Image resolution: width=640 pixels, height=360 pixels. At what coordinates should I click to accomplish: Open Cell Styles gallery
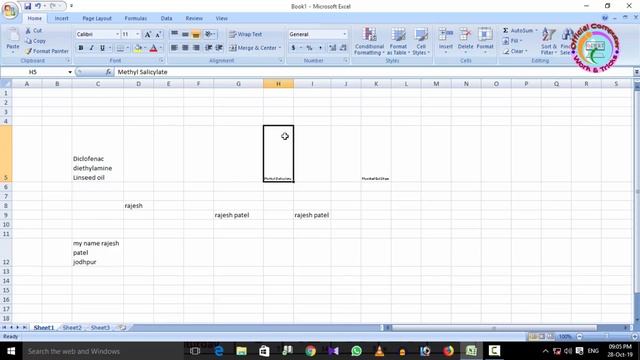(x=421, y=41)
